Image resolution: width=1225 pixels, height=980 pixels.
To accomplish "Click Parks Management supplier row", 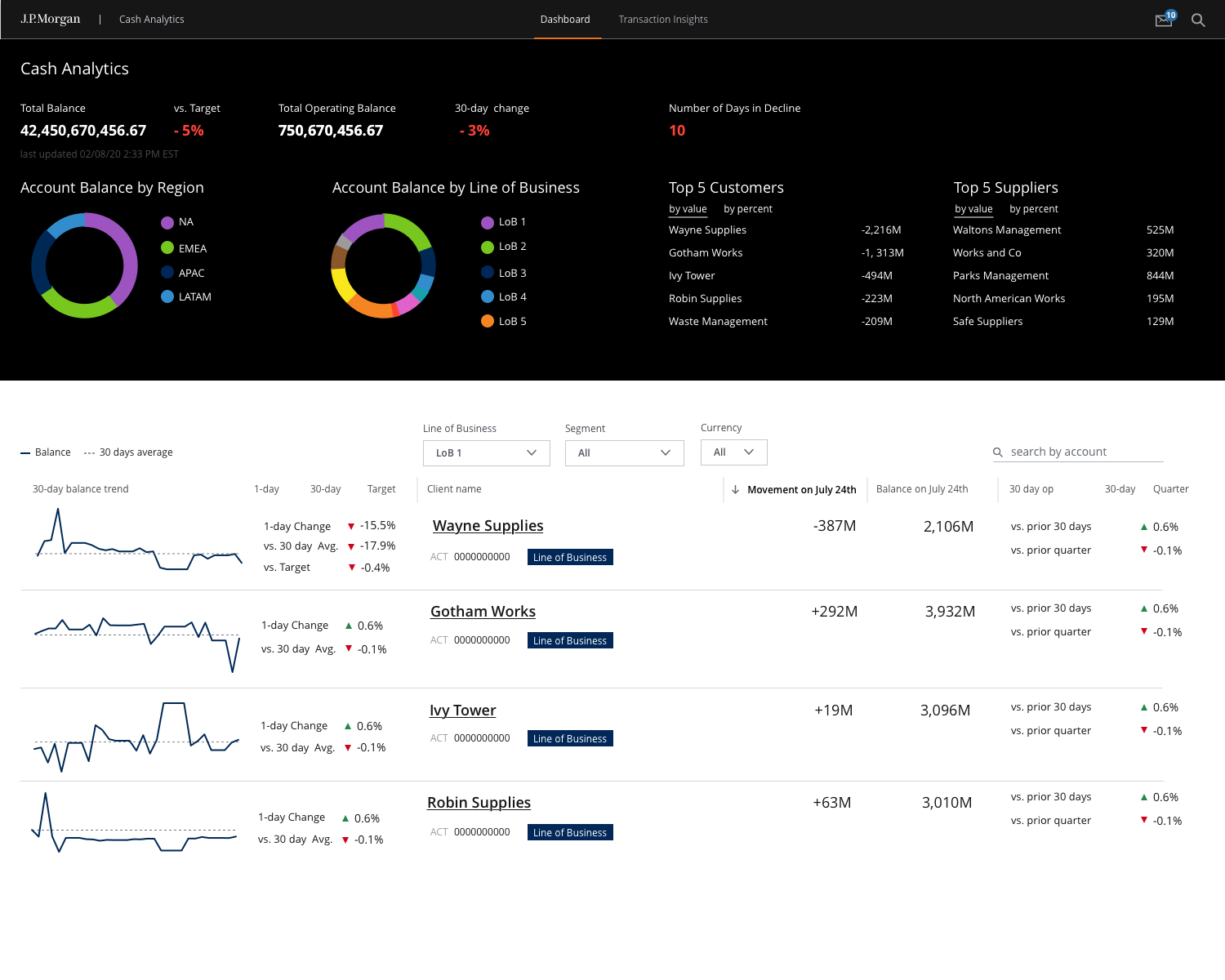I will pos(1063,276).
